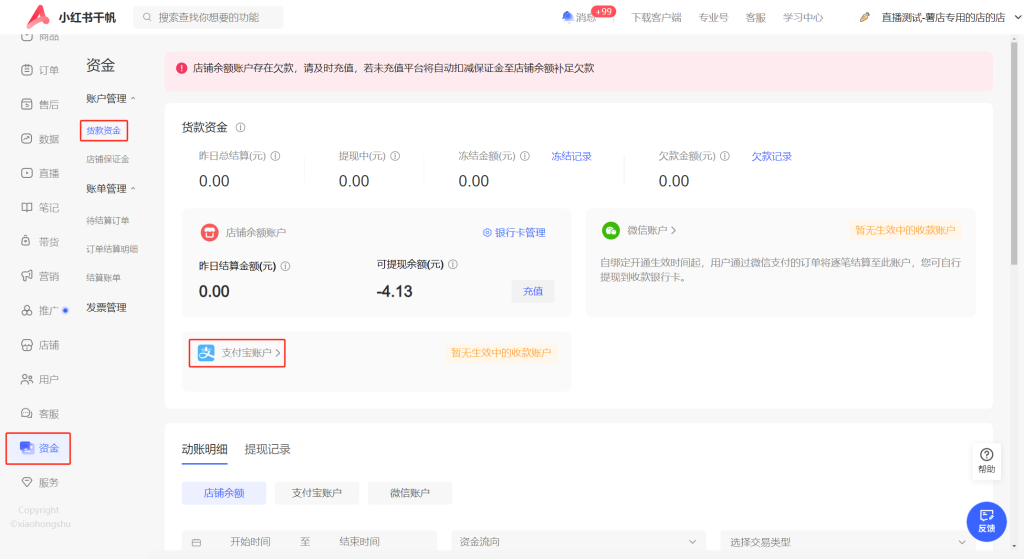Open 带货 in the left sidebar

click(x=40, y=242)
